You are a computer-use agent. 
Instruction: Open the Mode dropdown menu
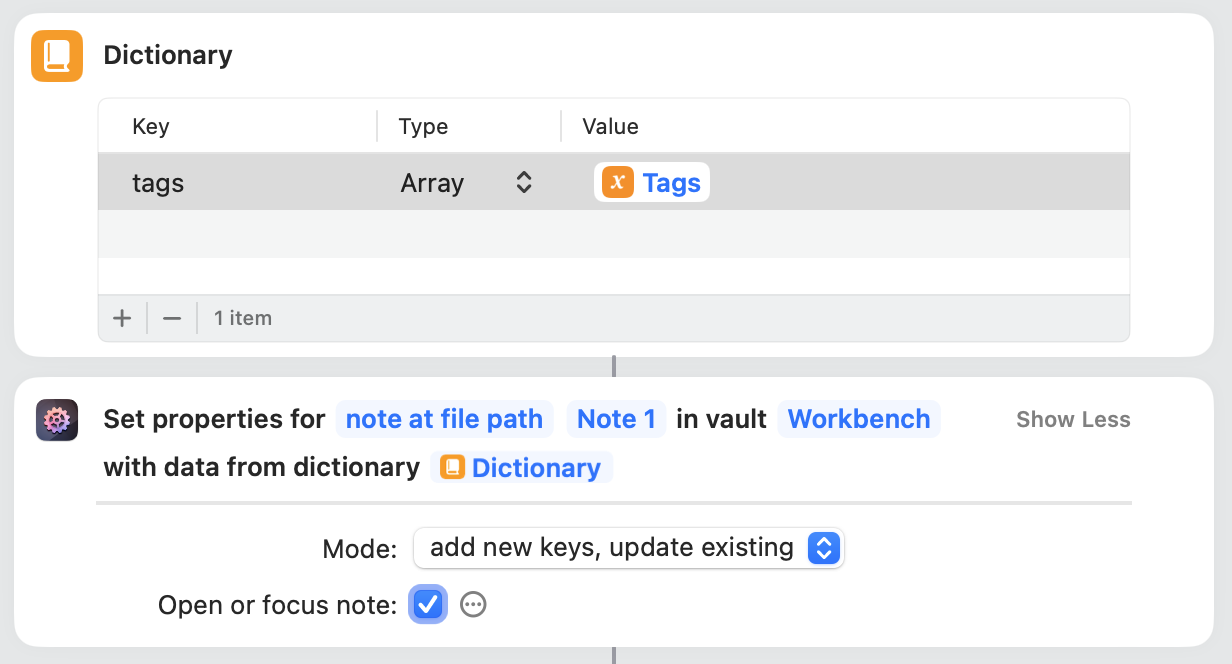628,548
